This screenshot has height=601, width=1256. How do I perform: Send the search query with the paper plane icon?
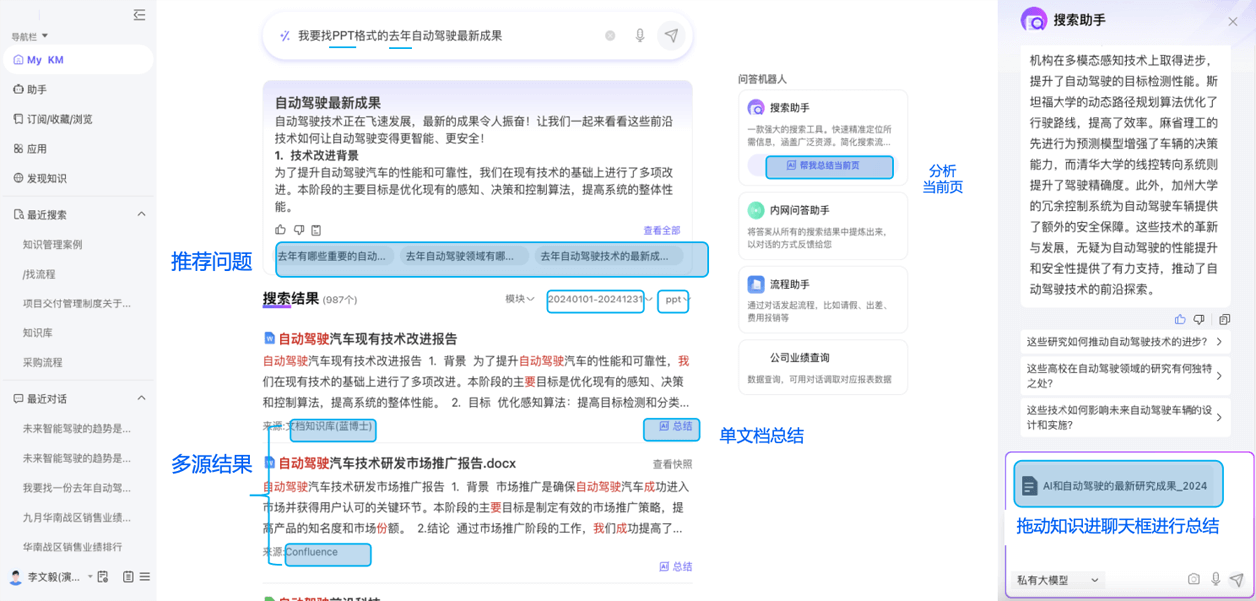672,36
